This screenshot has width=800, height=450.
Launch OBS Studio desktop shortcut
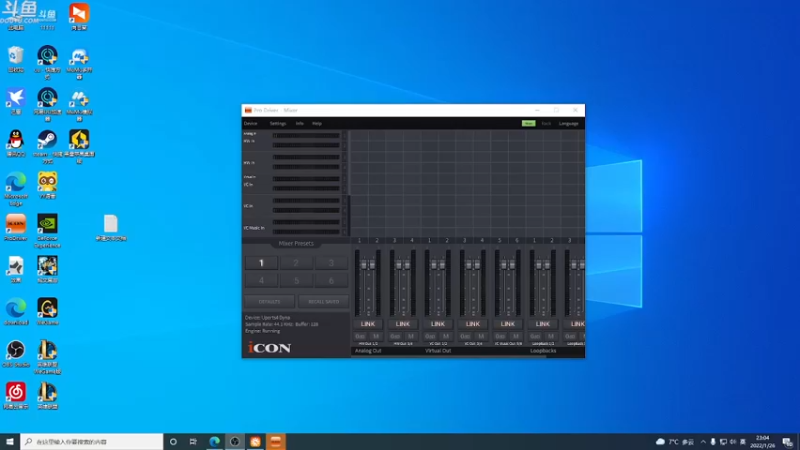[16, 354]
